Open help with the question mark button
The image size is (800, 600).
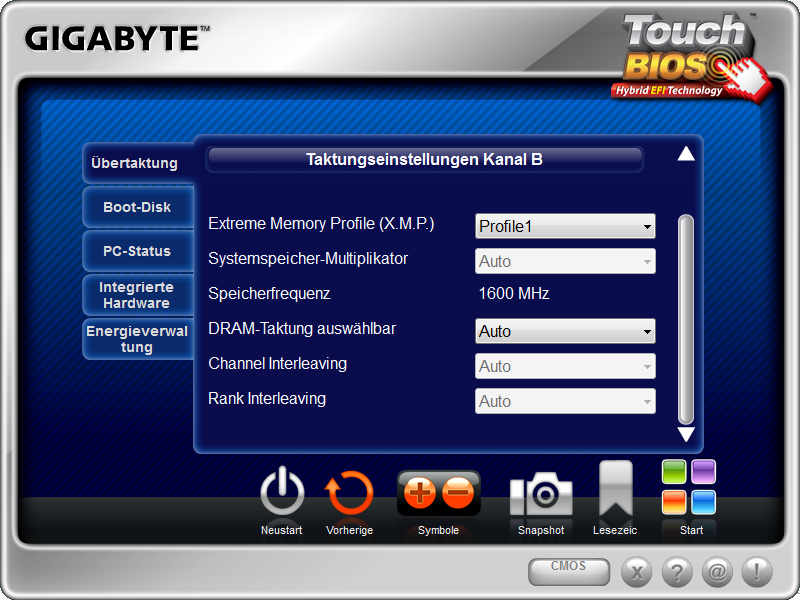[677, 572]
